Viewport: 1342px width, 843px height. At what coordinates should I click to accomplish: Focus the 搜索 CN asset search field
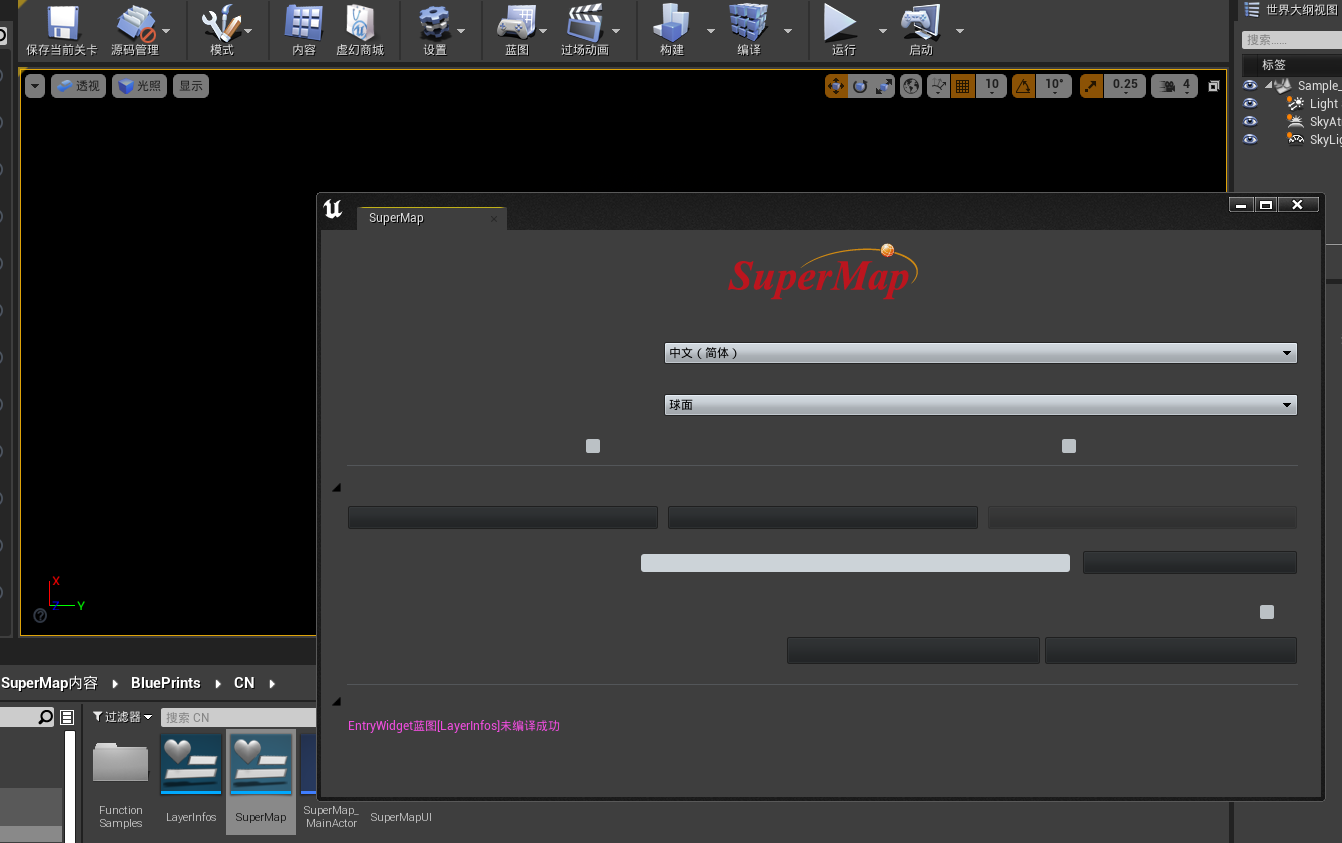pyautogui.click(x=239, y=717)
